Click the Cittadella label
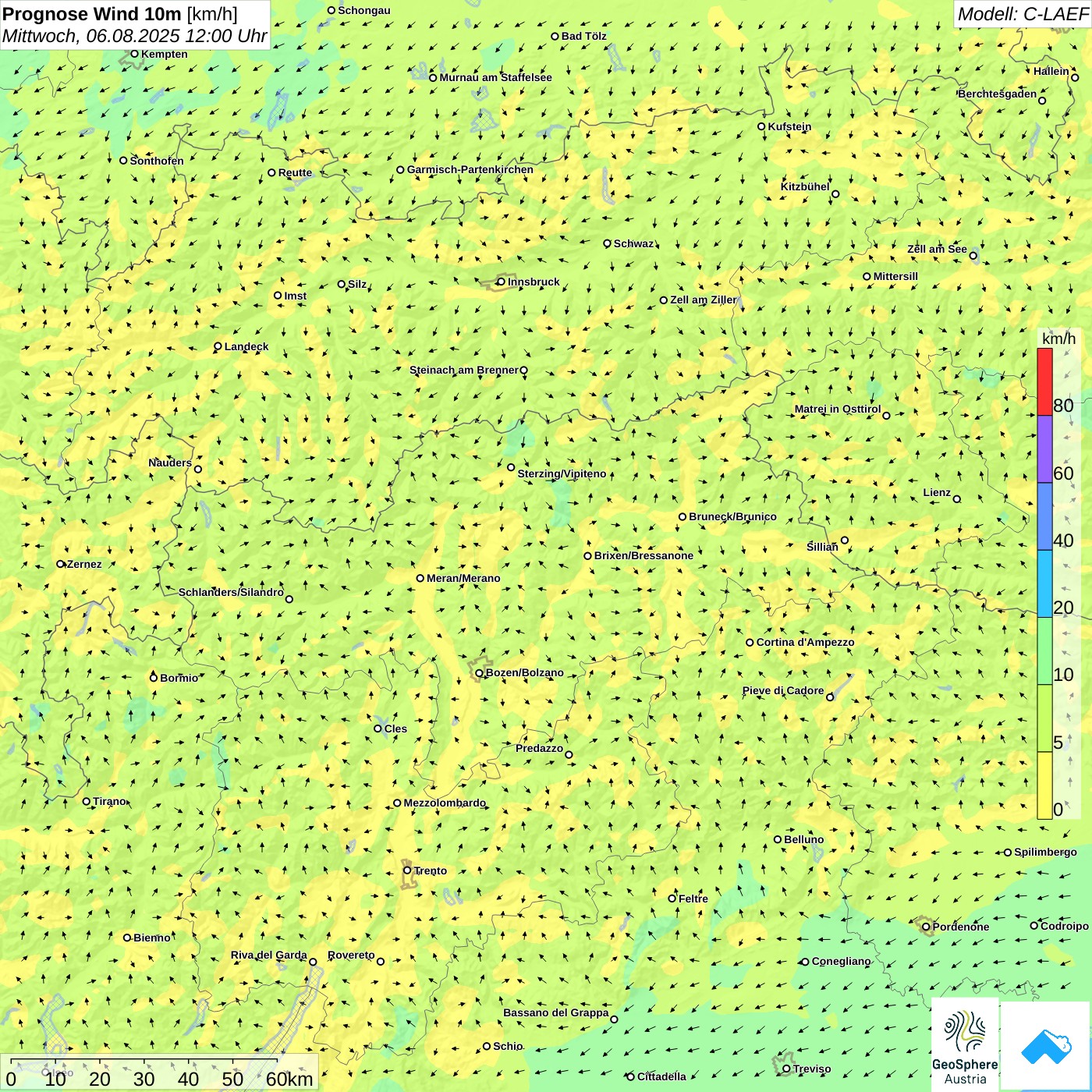 click(661, 1076)
